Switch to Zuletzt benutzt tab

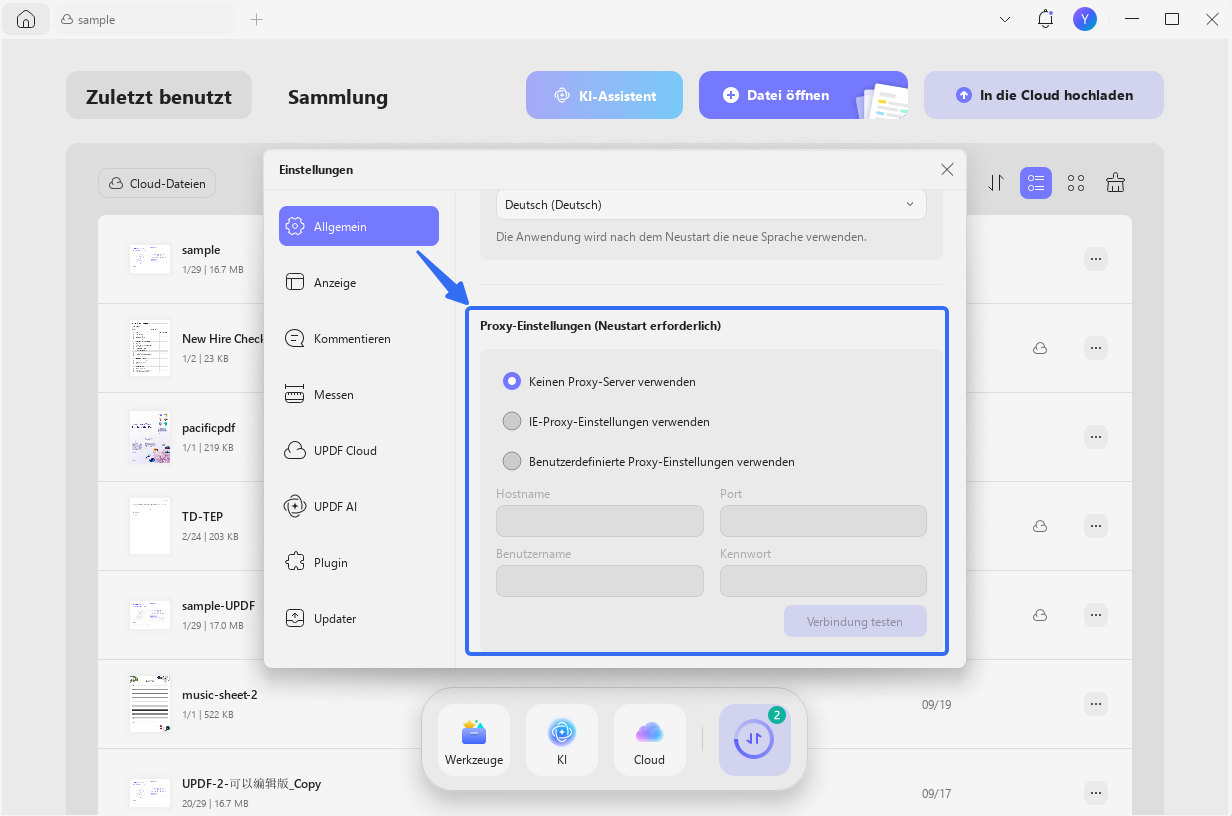tap(159, 96)
